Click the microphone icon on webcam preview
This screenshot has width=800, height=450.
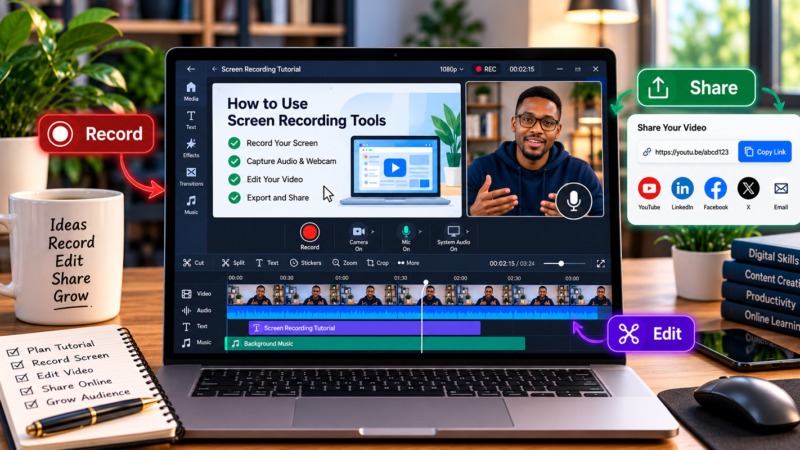573,201
